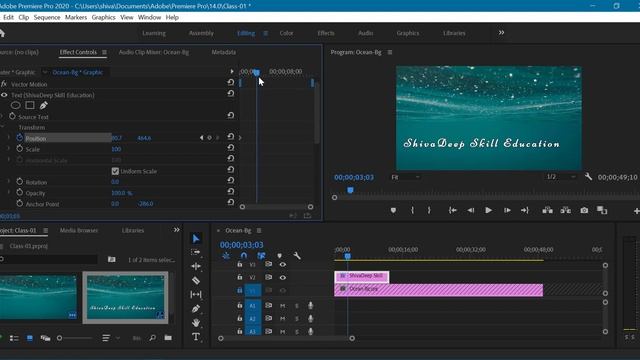Expand the Position property
Screen dimensions: 640x360
(x=9, y=138)
